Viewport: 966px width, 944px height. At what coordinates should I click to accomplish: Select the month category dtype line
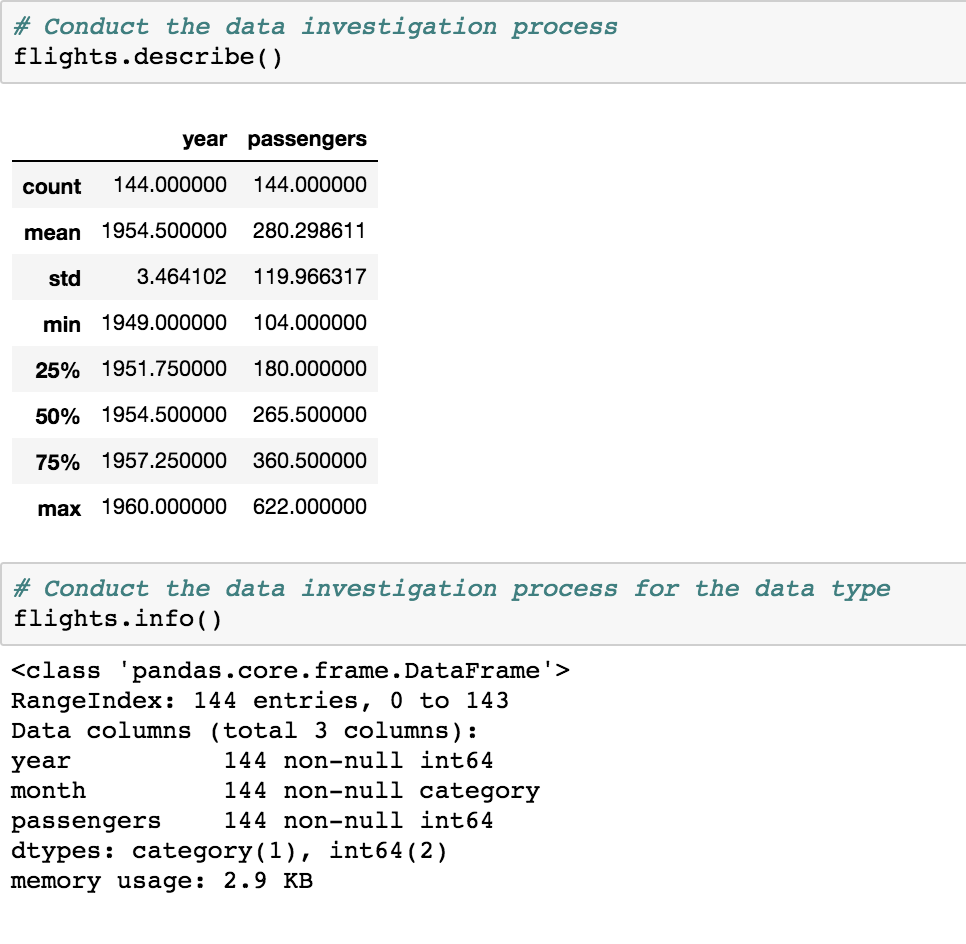click(275, 791)
